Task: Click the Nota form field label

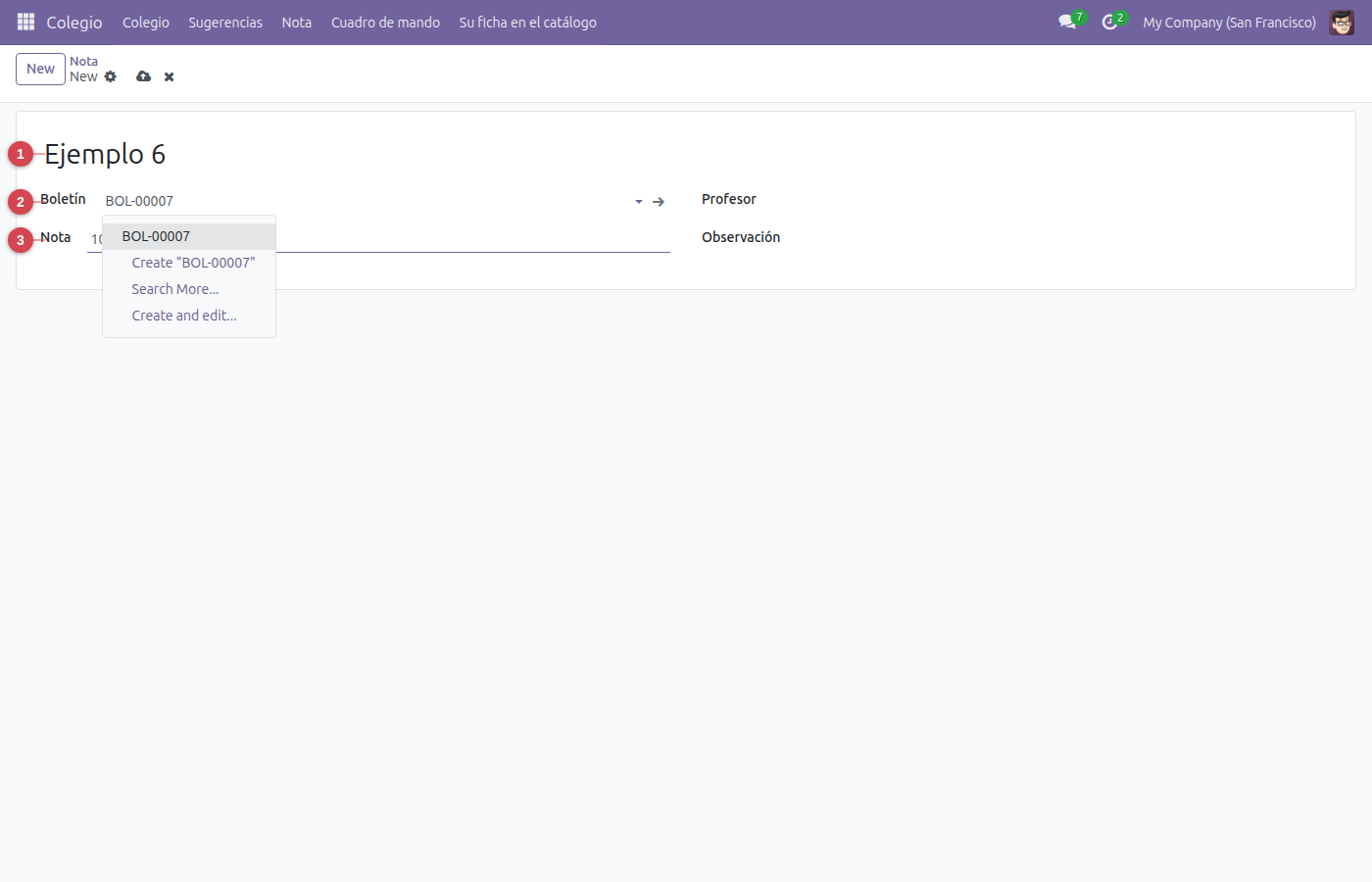Action: tap(55, 237)
